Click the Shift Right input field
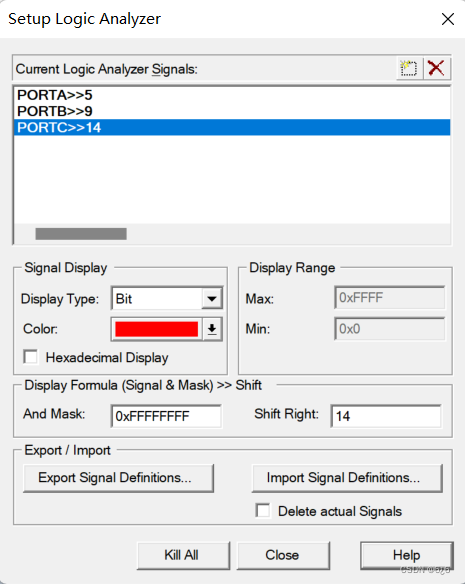Screen dimensions: 465x584 (x=386, y=416)
